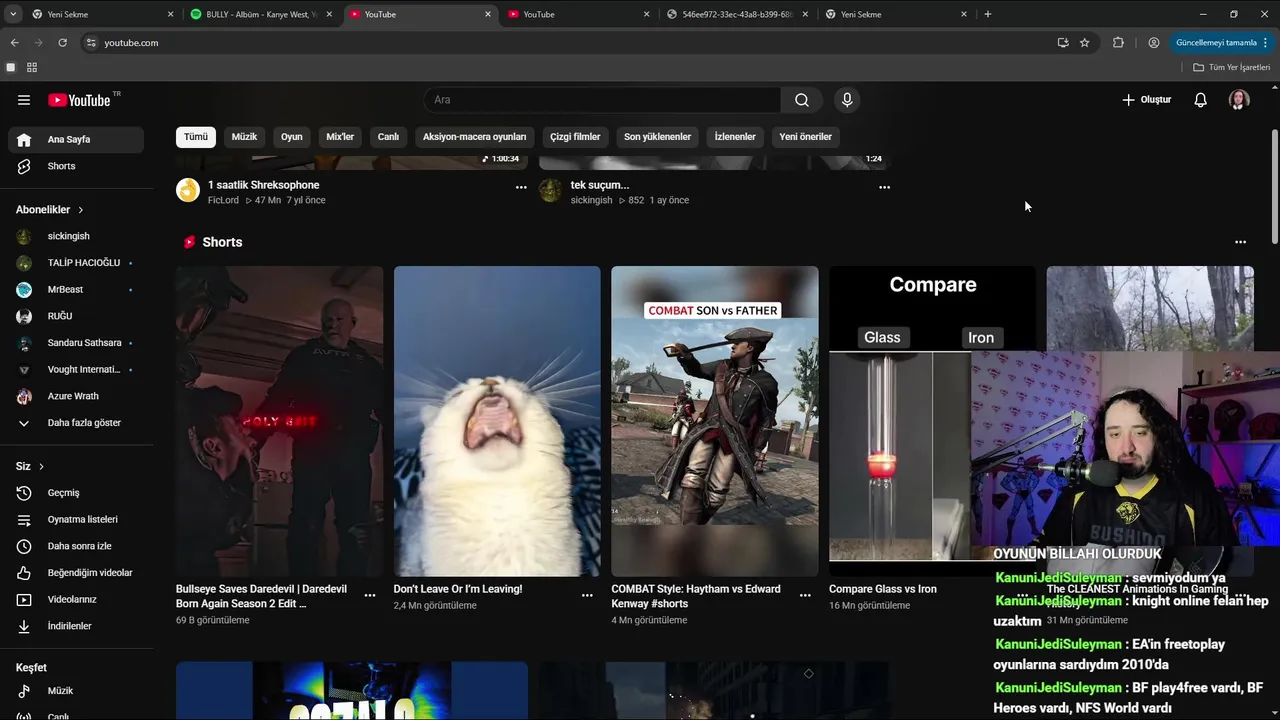Play the Compare Glass vs Iron short
Viewport: 1280px width, 720px height.
(x=900, y=421)
